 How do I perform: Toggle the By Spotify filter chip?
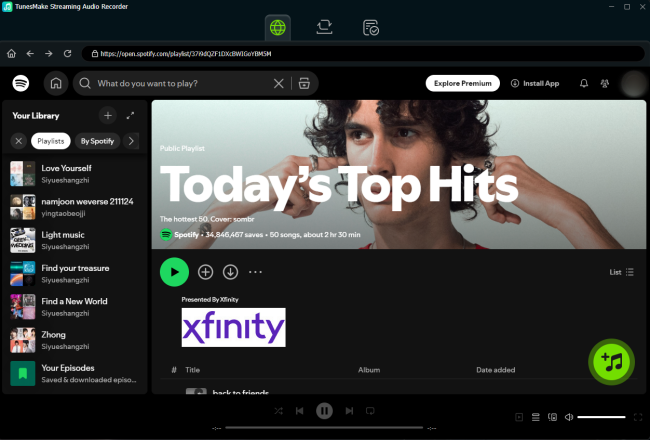pos(97,141)
